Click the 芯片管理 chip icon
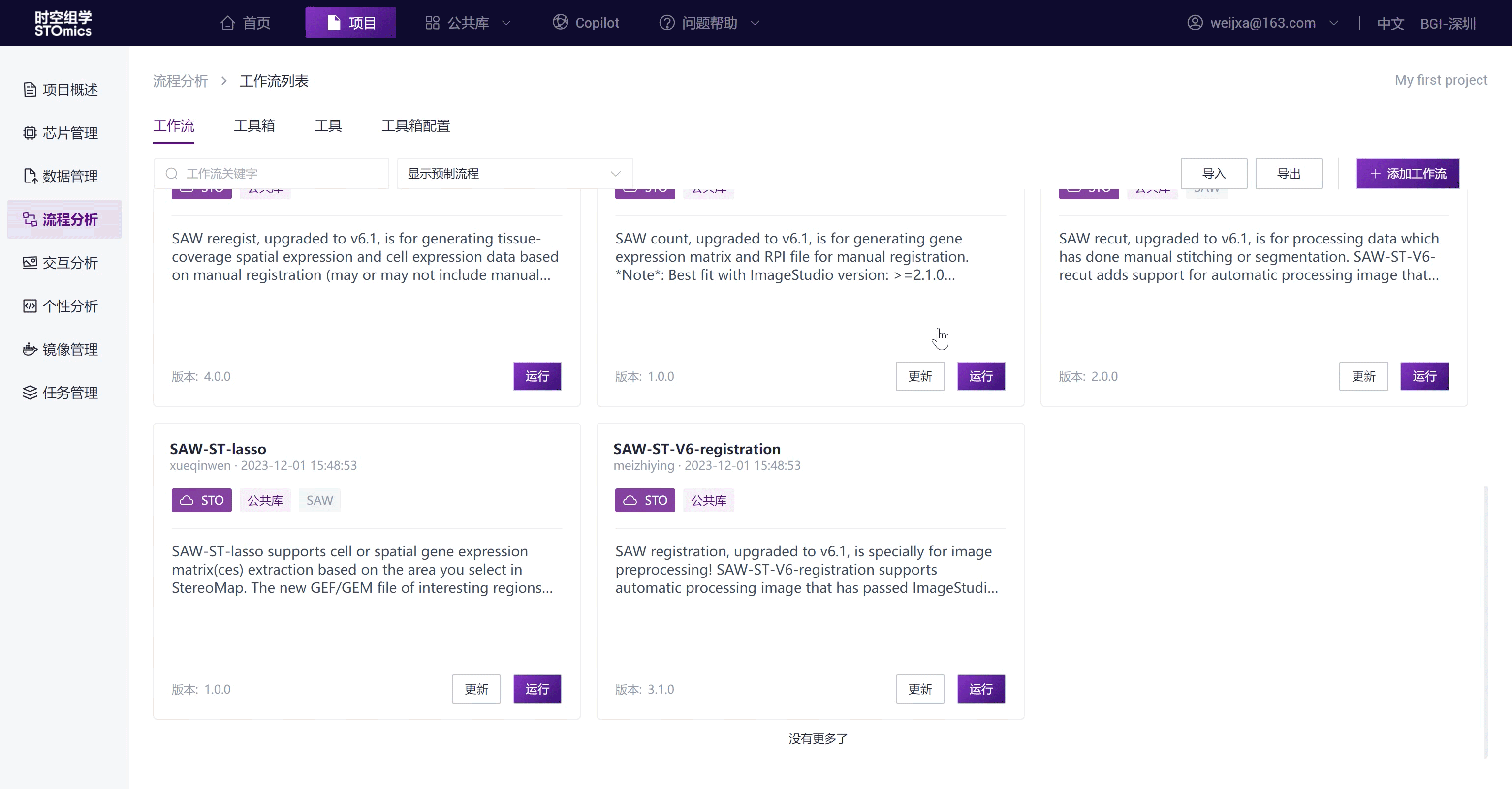The image size is (1512, 789). coord(30,133)
